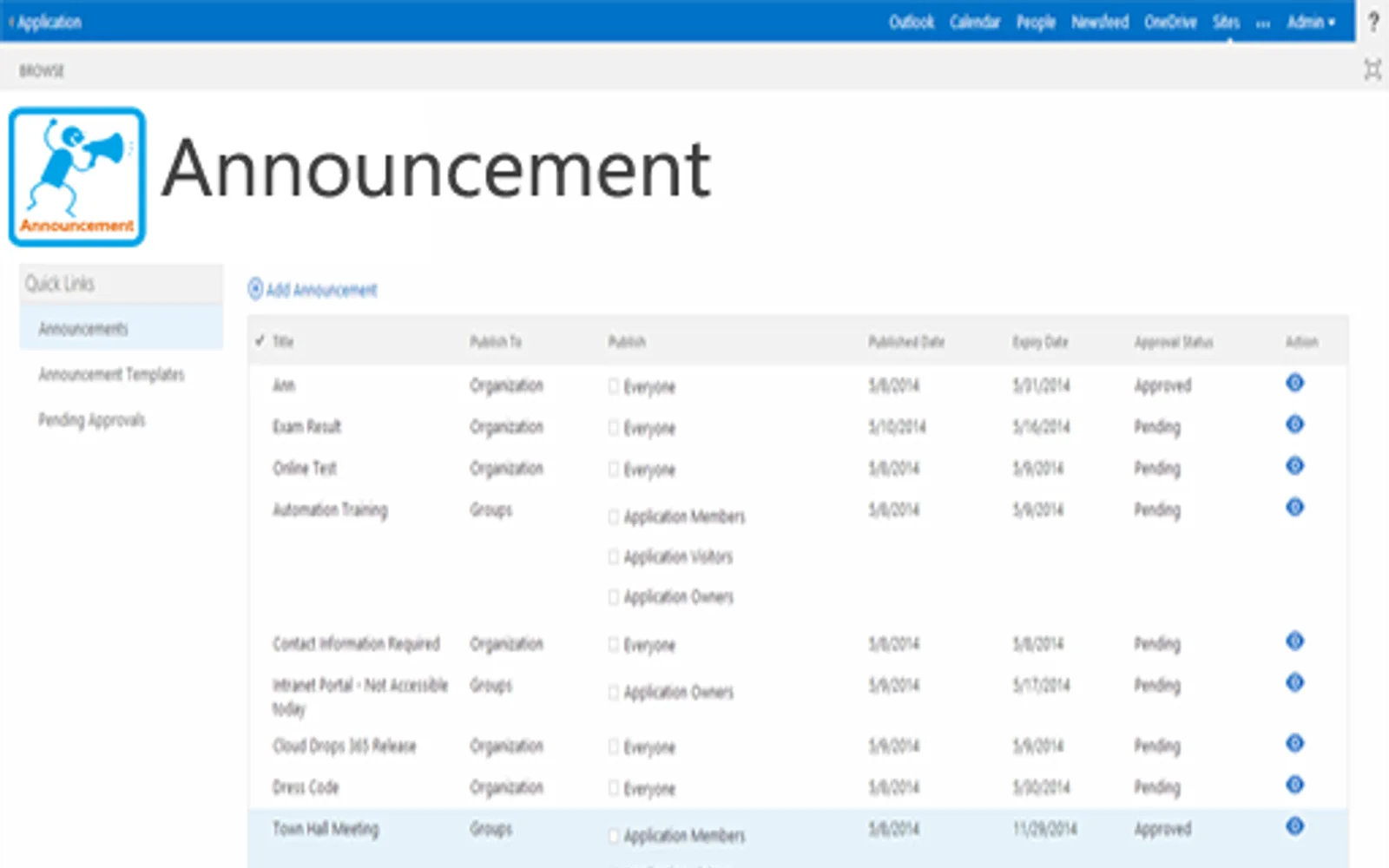
Task: Open the Admin dropdown menu
Action: pyautogui.click(x=1311, y=22)
